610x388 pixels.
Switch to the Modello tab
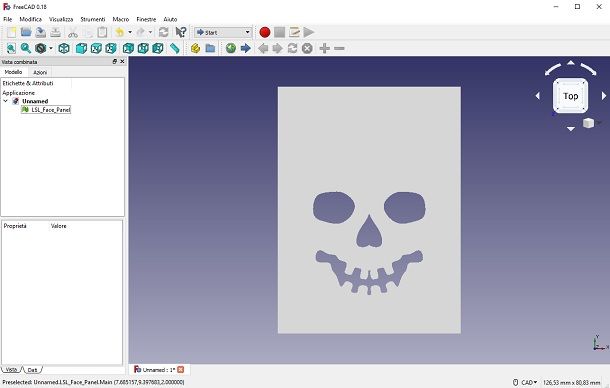[x=14, y=72]
